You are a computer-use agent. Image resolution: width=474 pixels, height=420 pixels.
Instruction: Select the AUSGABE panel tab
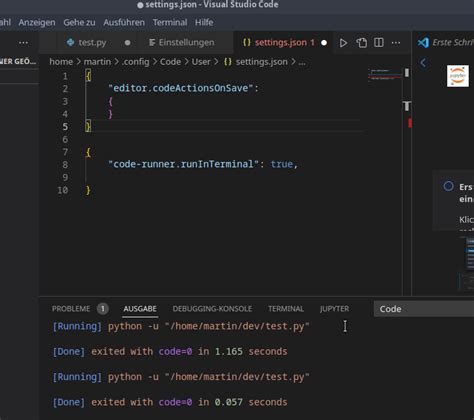[140, 309]
